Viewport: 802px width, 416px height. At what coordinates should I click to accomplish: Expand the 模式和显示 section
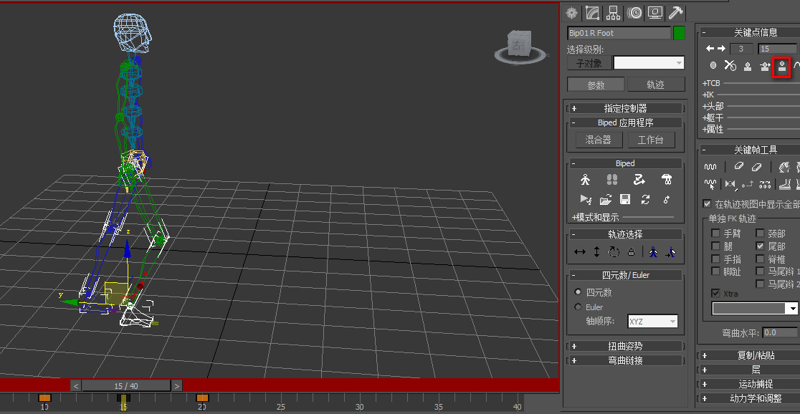[x=595, y=217]
